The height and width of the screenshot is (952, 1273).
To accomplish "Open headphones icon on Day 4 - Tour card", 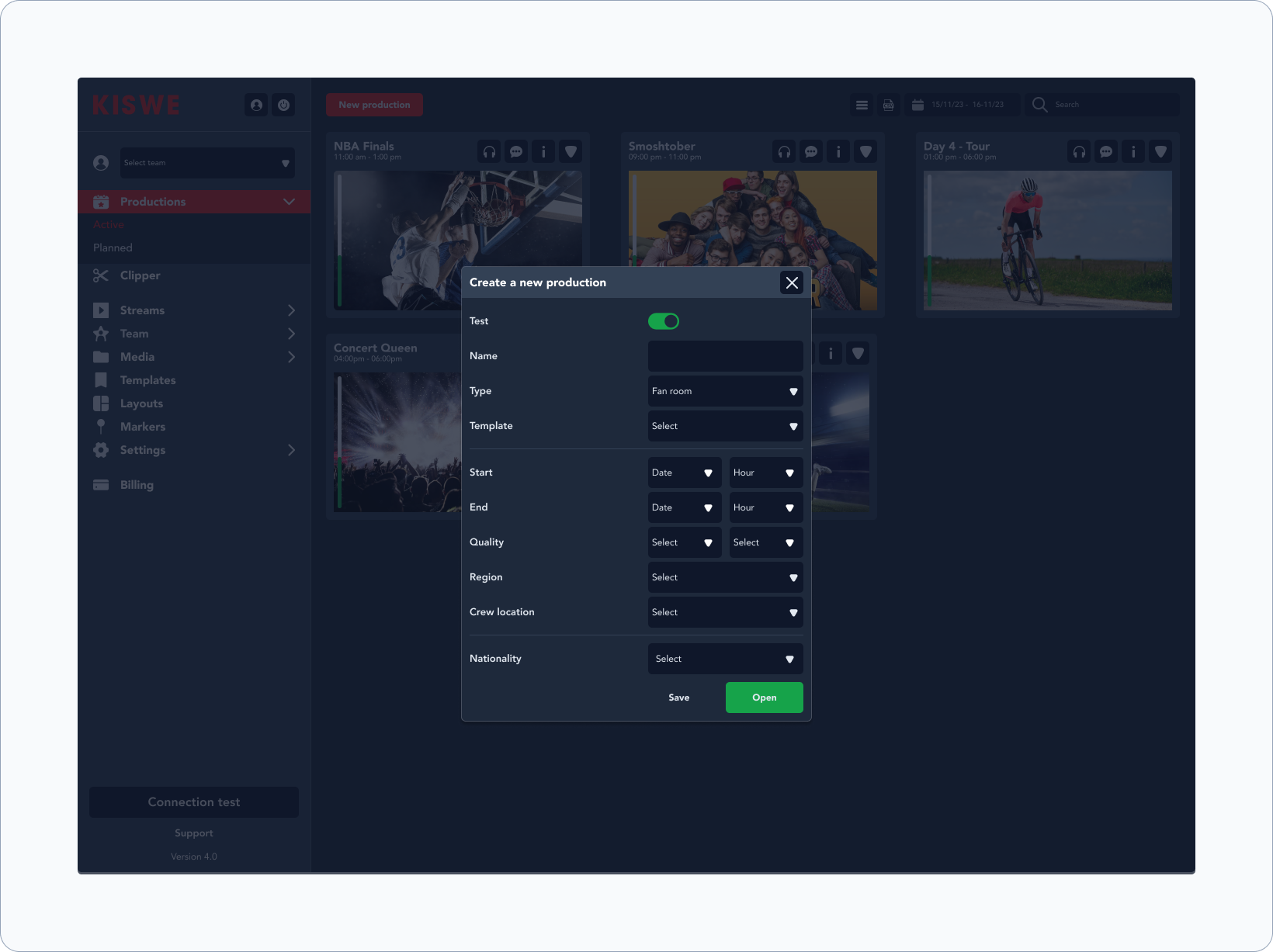I will click(1079, 152).
